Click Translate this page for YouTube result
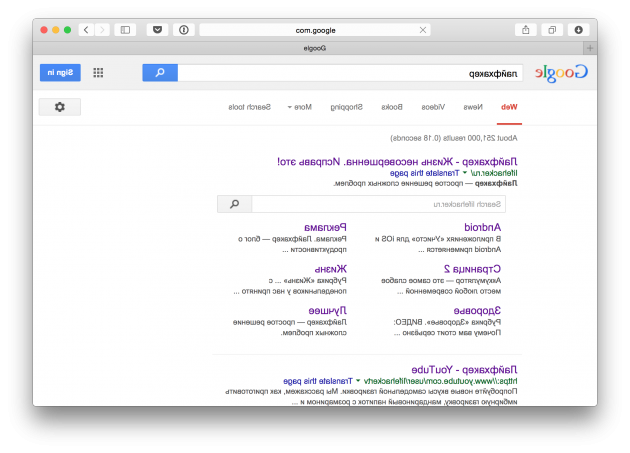Image resolution: width=630 pixels, height=453 pixels. [x=317, y=381]
